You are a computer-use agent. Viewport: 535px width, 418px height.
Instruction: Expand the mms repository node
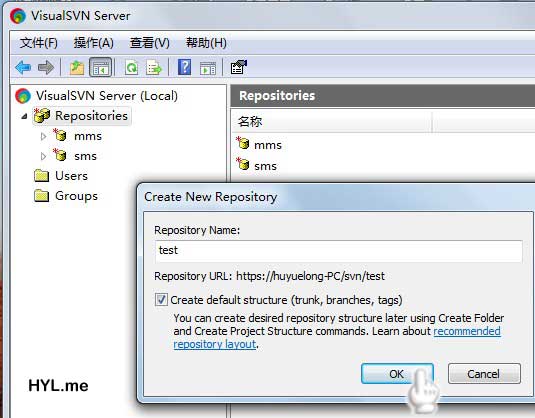(x=43, y=136)
